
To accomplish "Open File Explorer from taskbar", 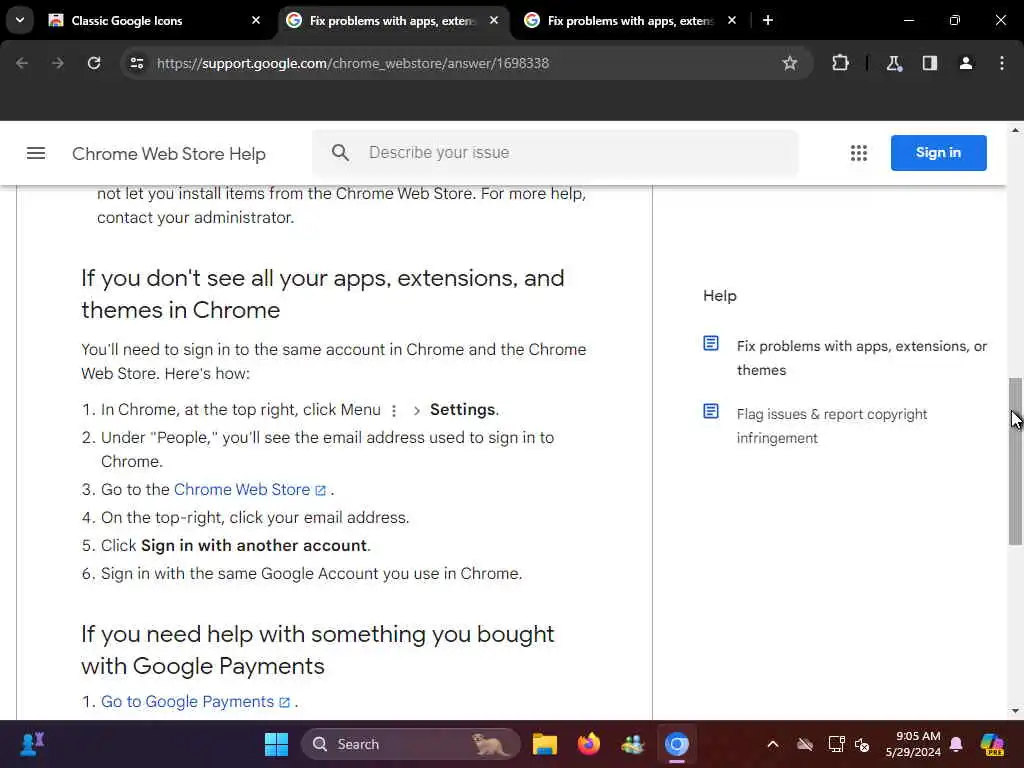I will [x=544, y=744].
